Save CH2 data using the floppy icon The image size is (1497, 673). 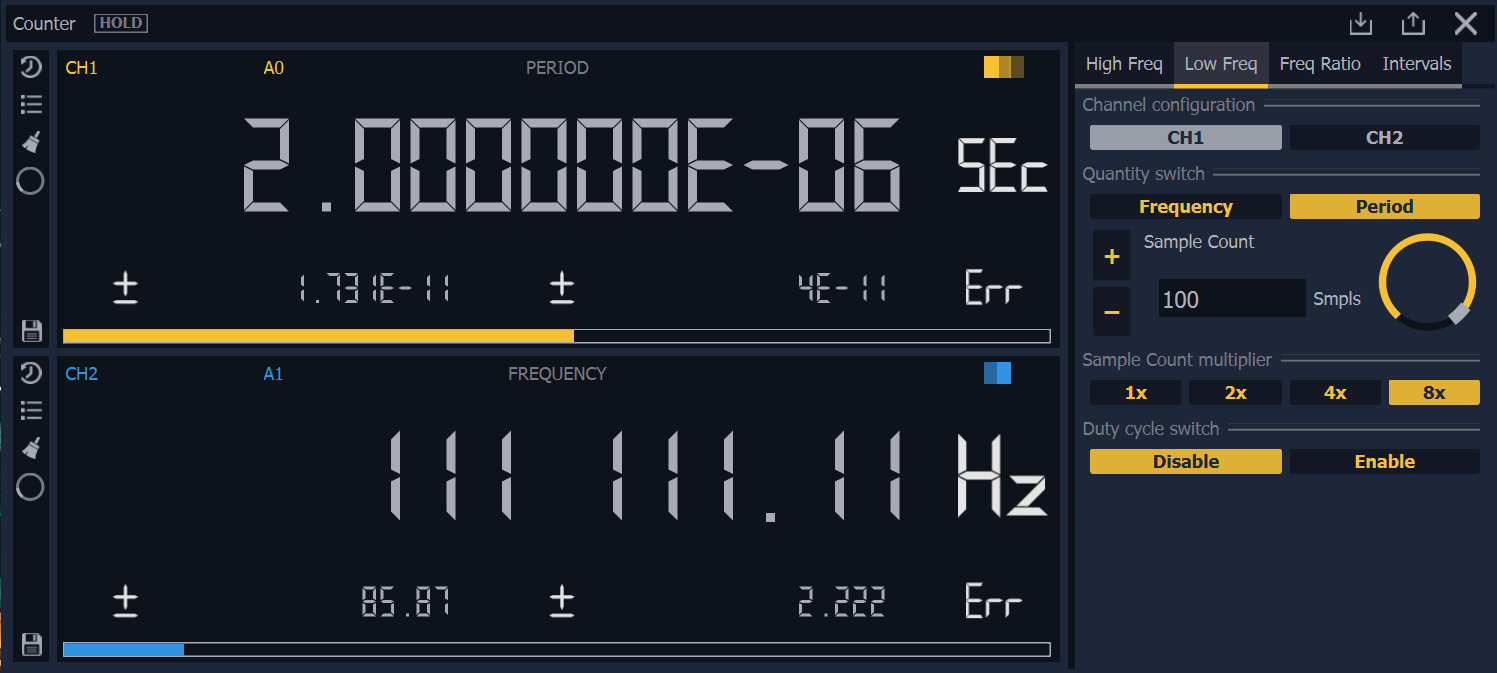tap(31, 644)
